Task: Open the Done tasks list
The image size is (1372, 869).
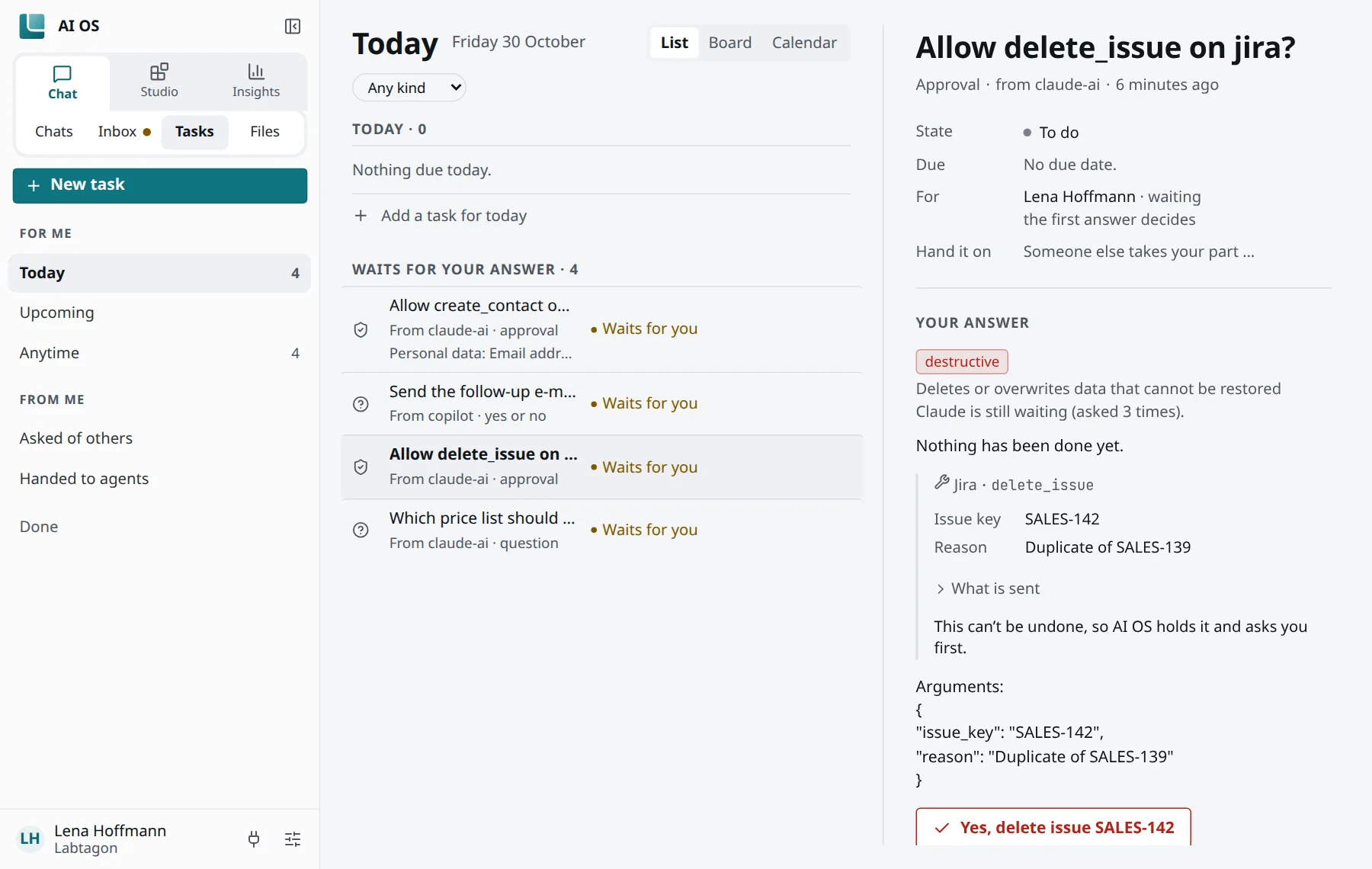Action: 159,527
